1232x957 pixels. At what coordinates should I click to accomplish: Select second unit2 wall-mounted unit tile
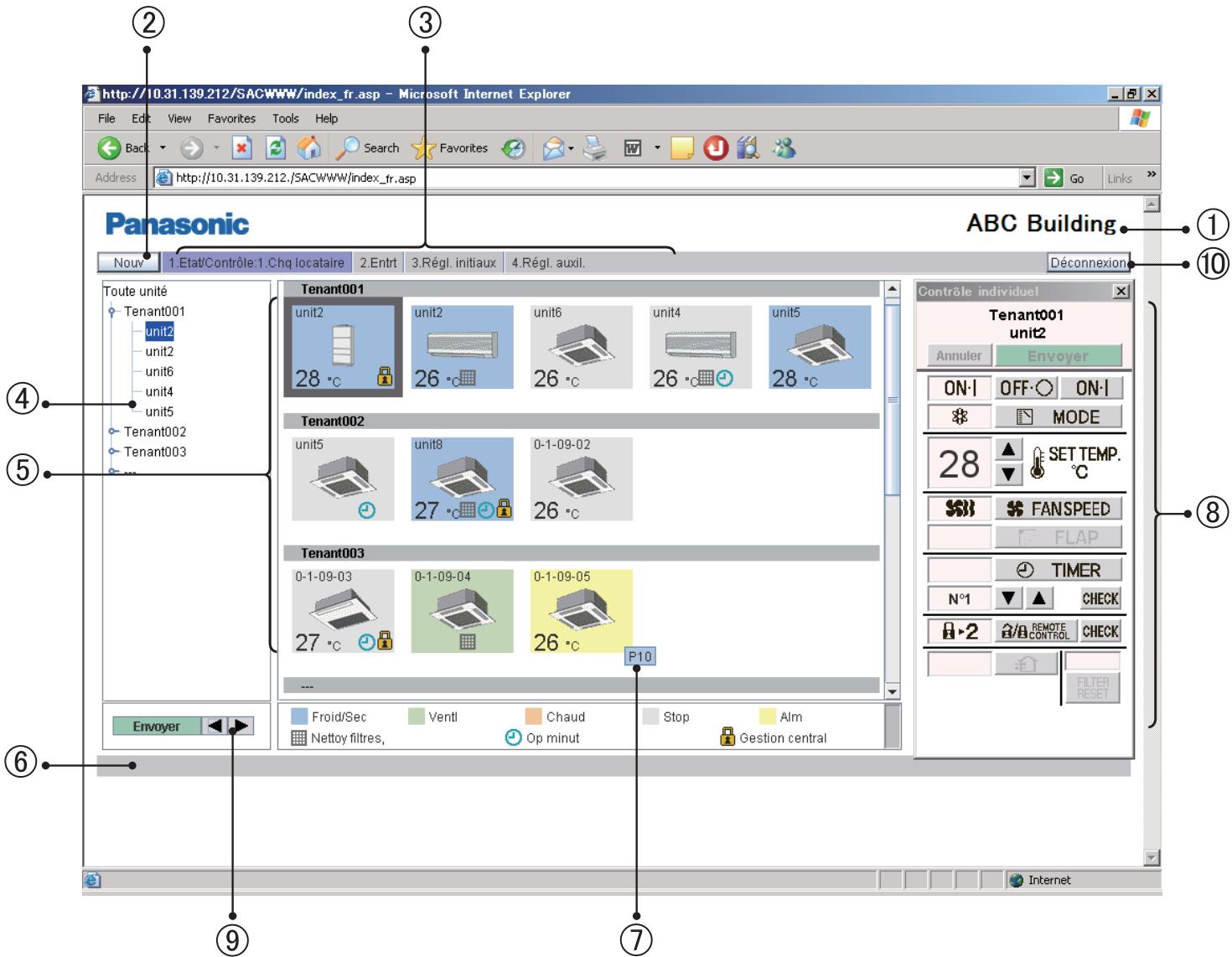point(462,347)
